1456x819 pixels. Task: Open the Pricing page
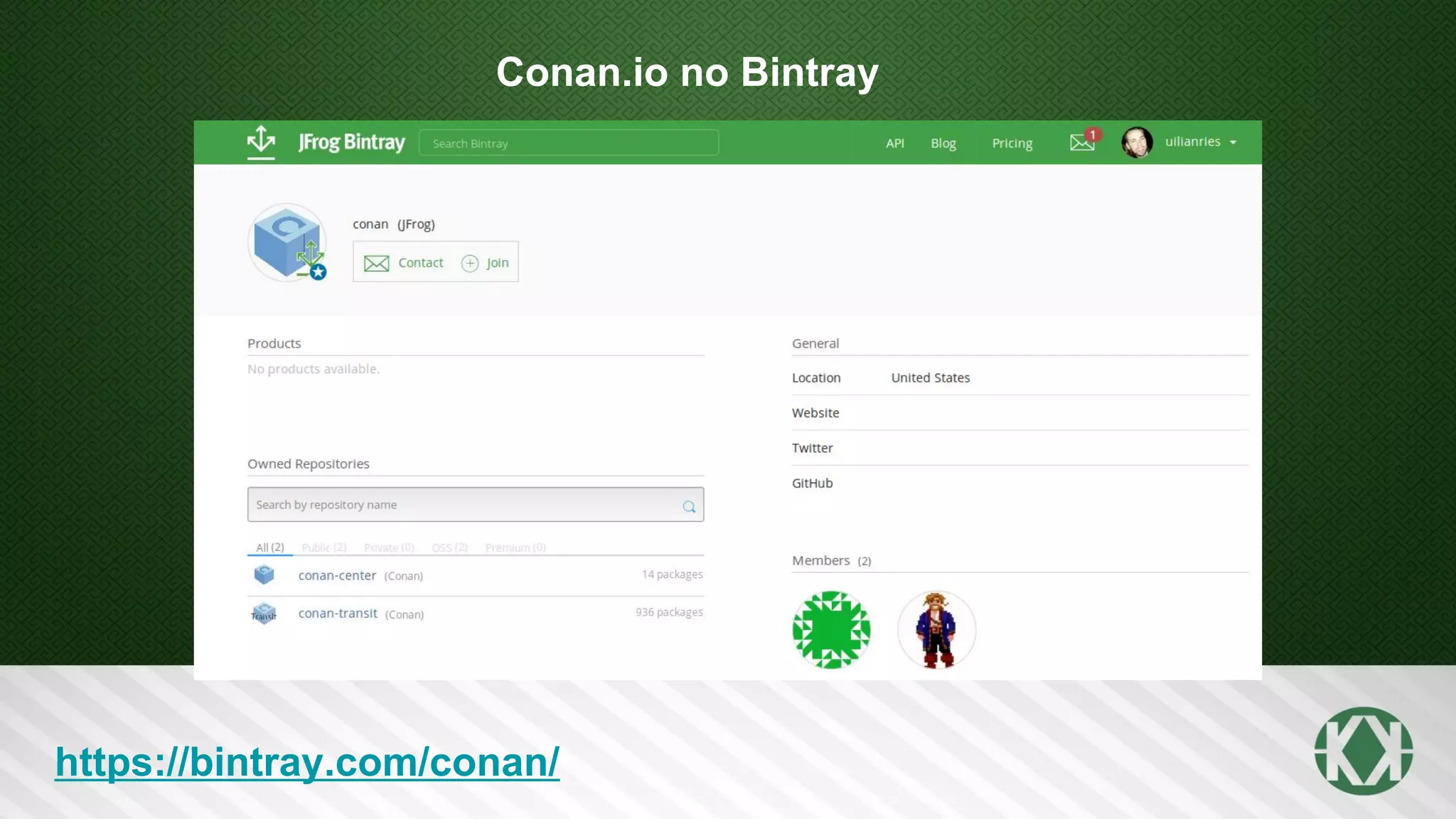[1012, 143]
